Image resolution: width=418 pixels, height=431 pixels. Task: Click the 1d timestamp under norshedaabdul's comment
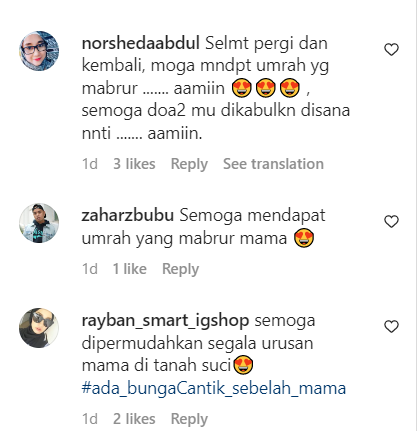90,164
